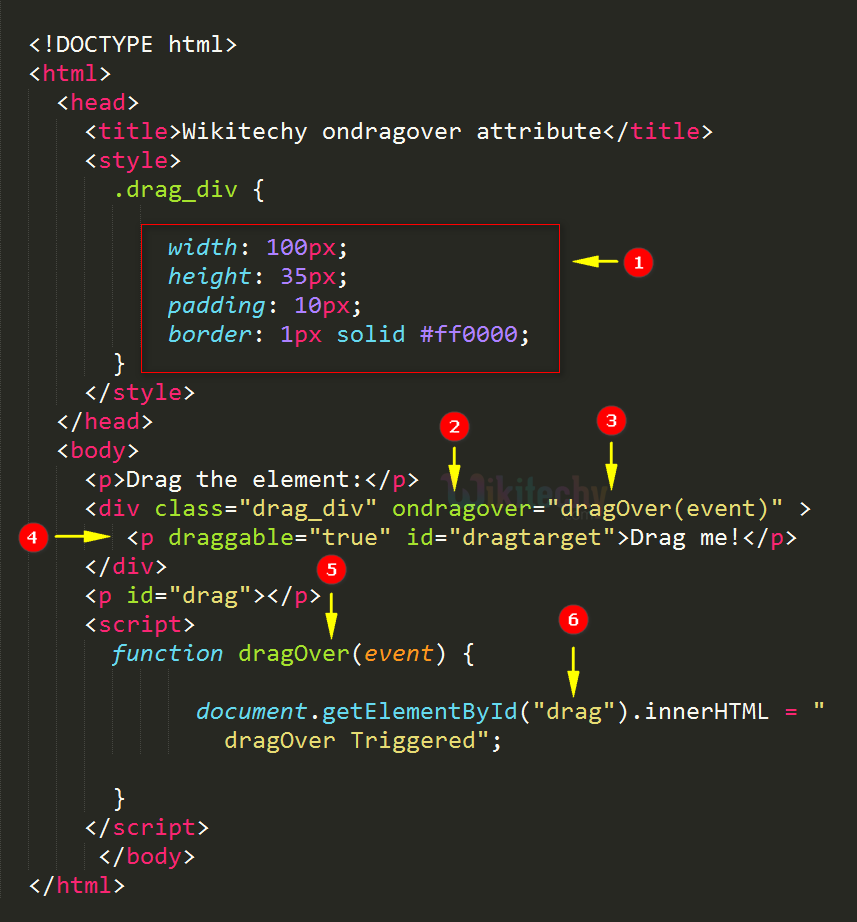
Task: Select the "document" object reference
Action: tap(251, 711)
